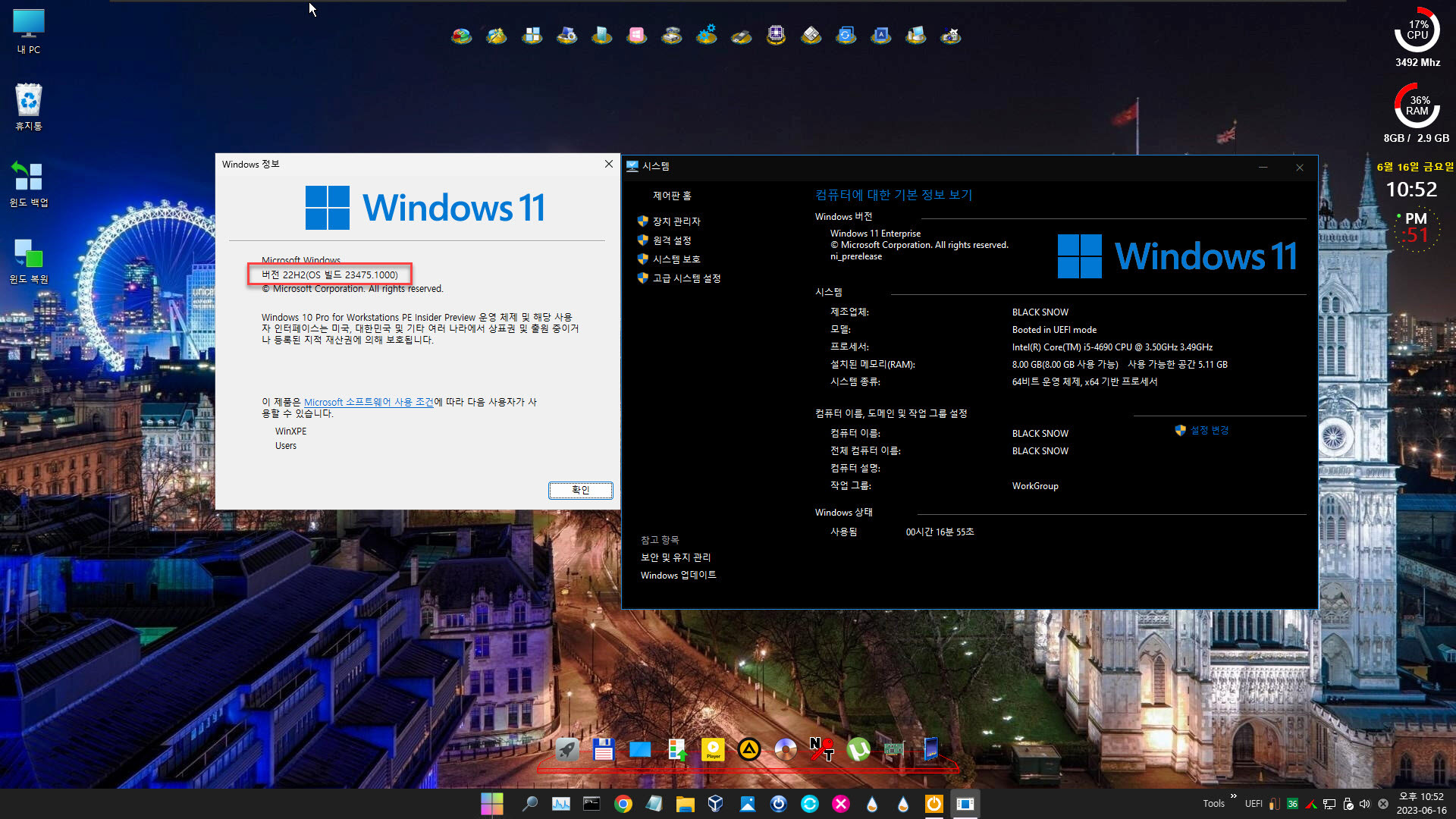
Task: Click the blue letter A dock icon
Action: point(880,35)
